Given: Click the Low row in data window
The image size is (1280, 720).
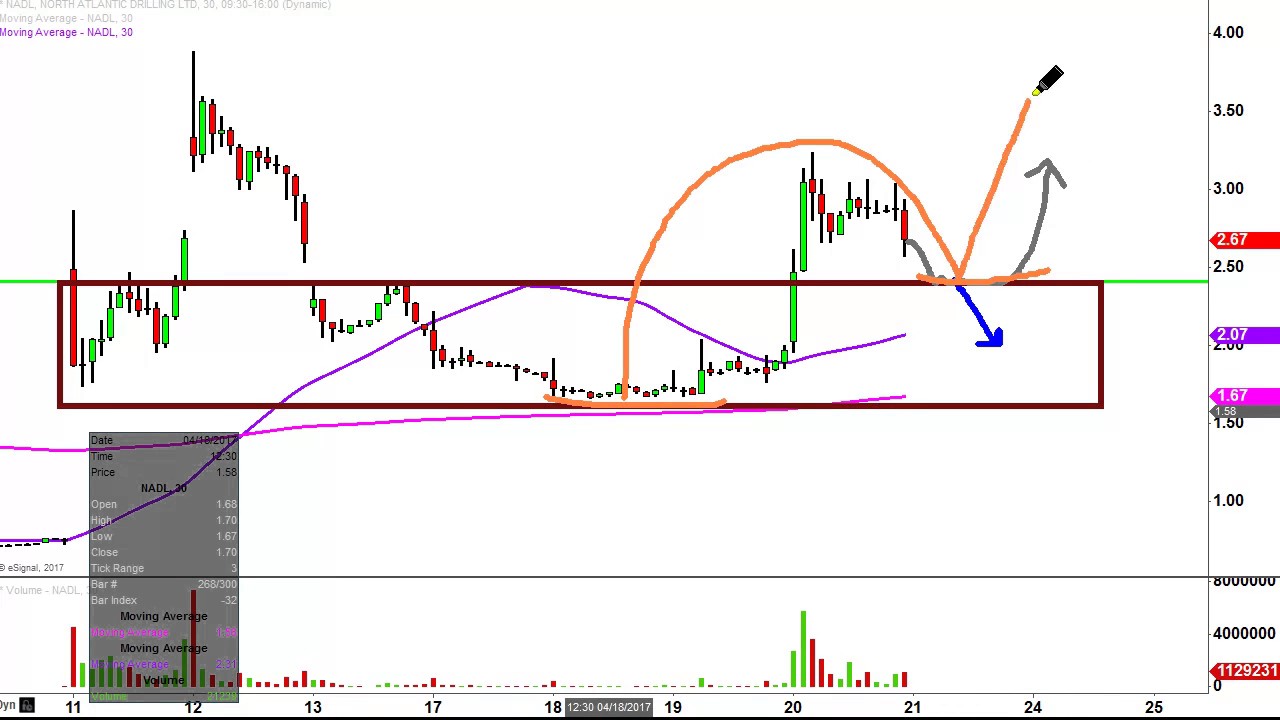Looking at the screenshot, I should coord(164,536).
